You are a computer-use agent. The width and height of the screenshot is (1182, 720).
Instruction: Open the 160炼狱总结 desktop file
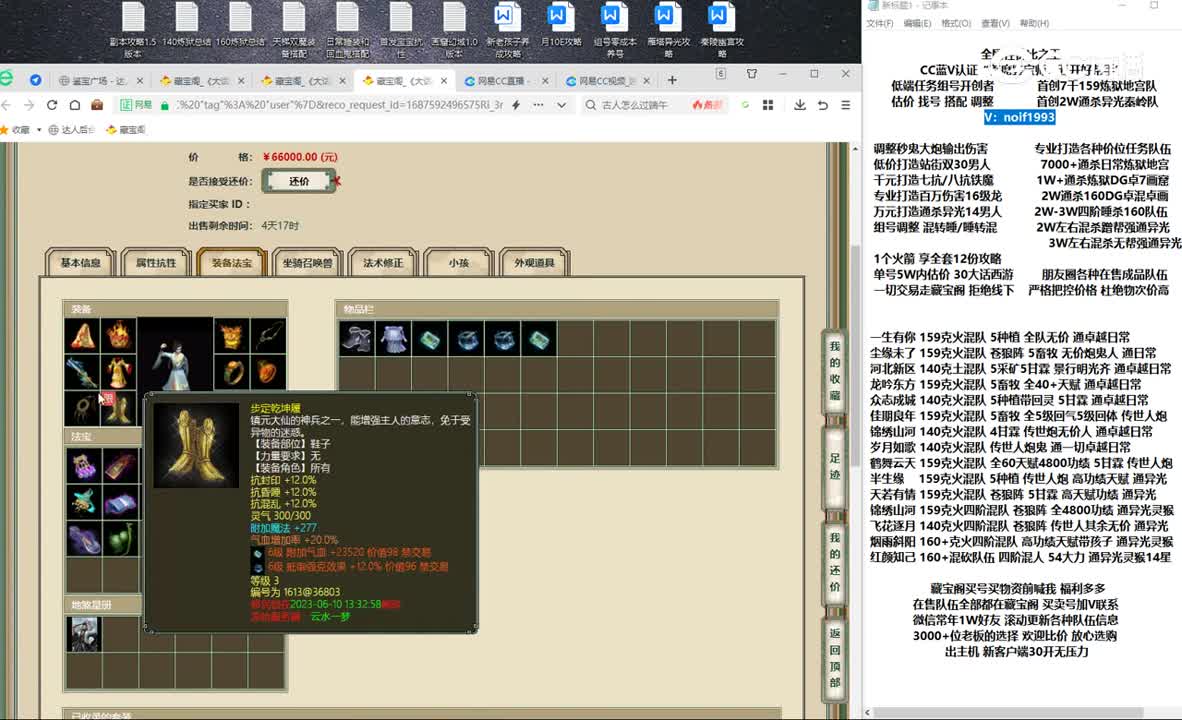pos(240,26)
